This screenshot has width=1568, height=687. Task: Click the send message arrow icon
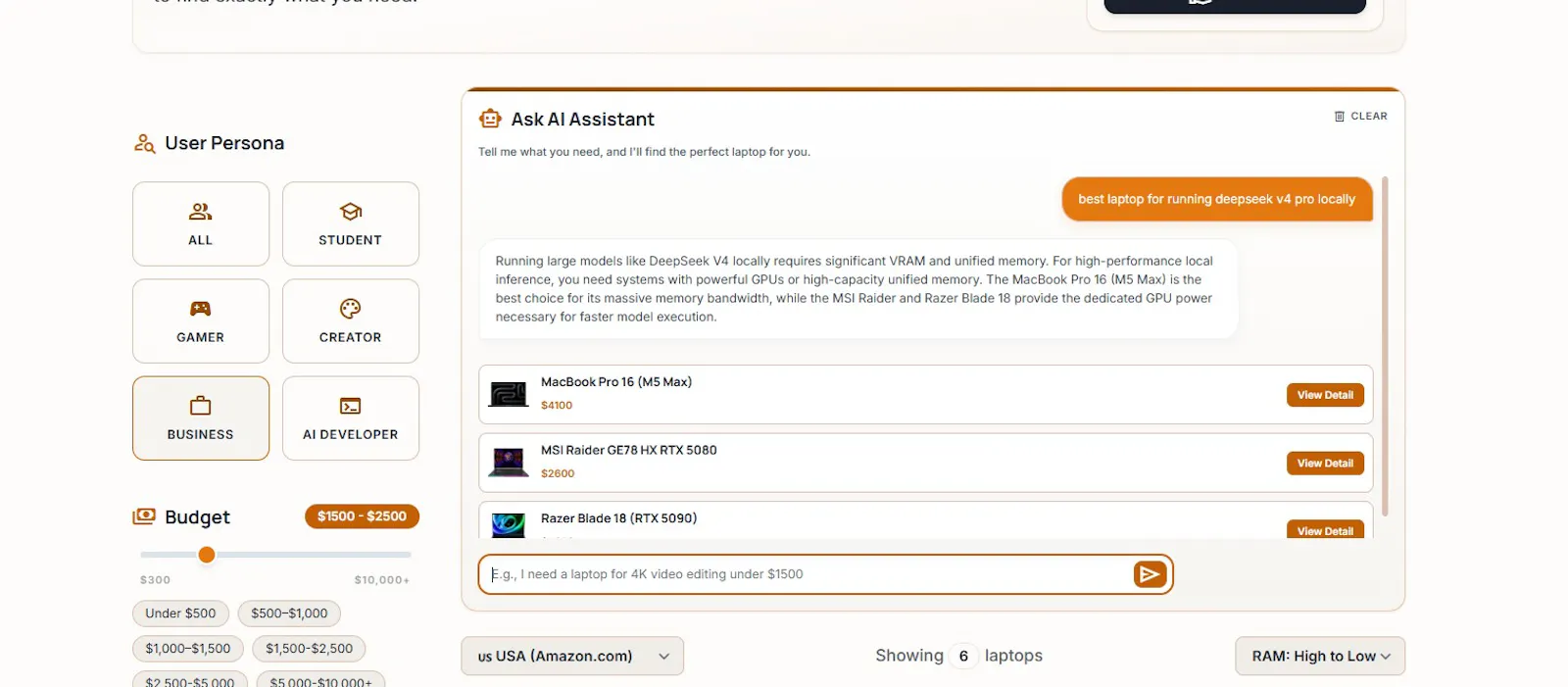pos(1150,574)
